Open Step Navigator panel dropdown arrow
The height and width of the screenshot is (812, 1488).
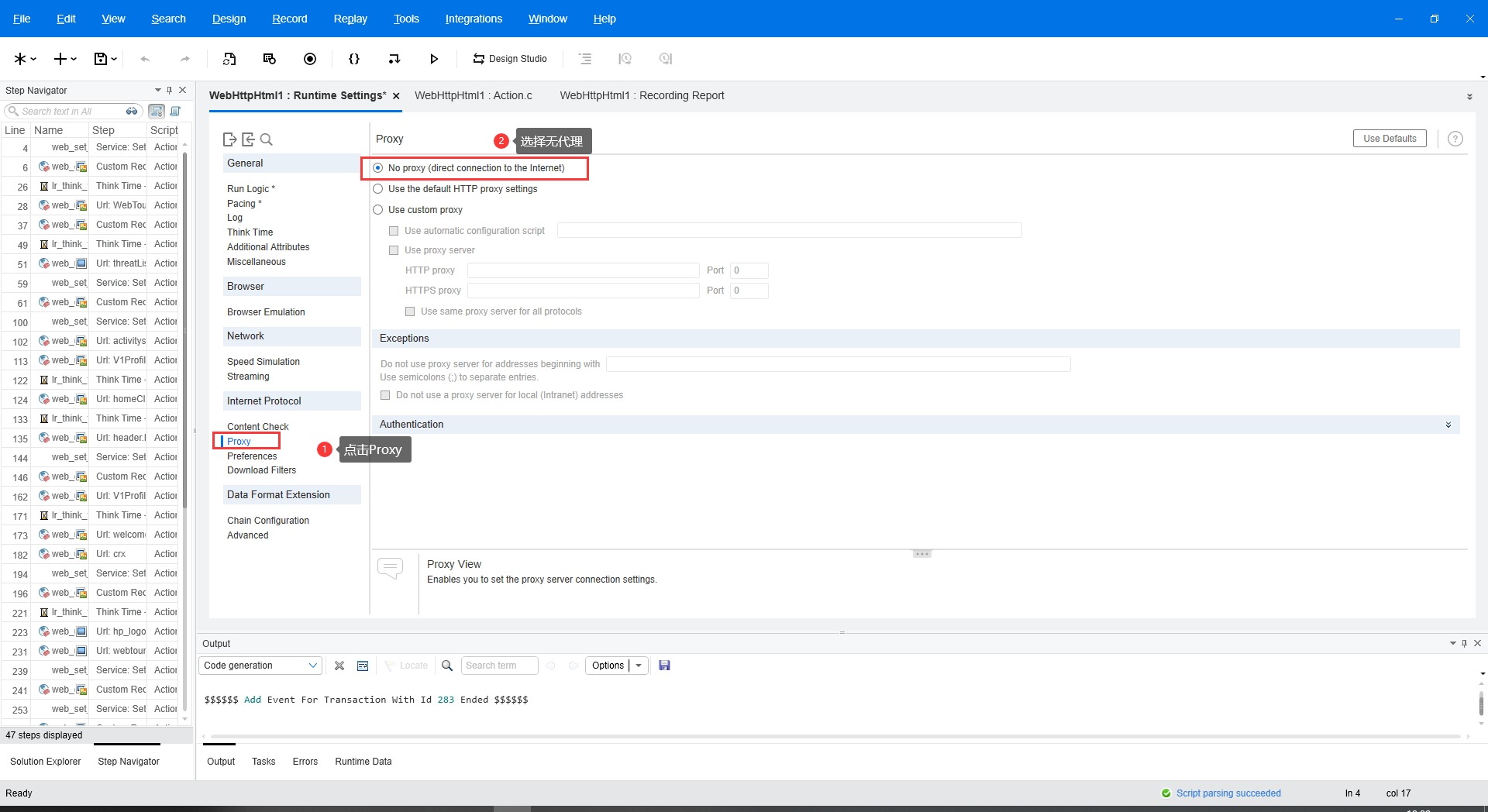pyautogui.click(x=158, y=91)
